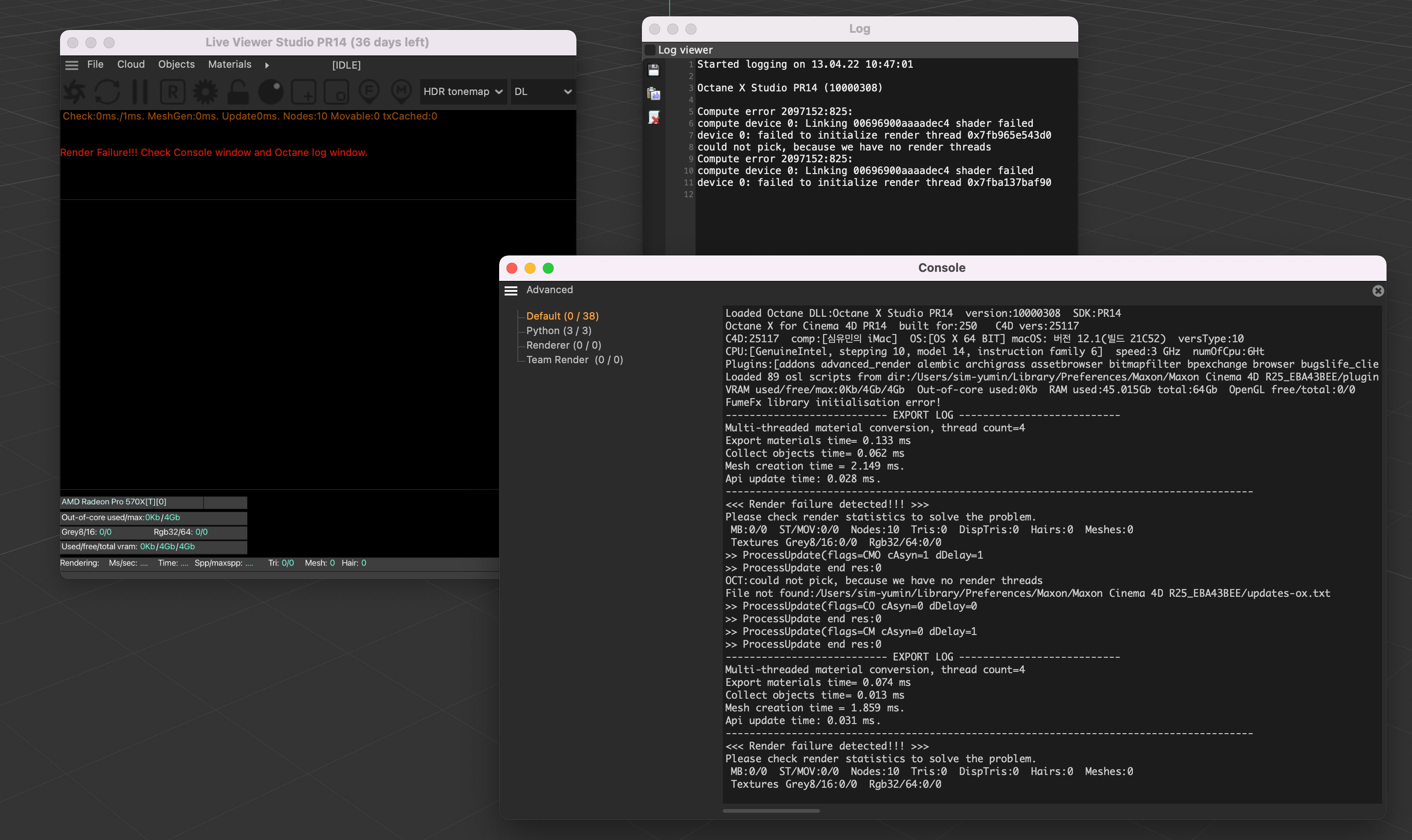Screen dimensions: 1412x840
Task: Click the save log floppy disk icon
Action: tap(654, 70)
